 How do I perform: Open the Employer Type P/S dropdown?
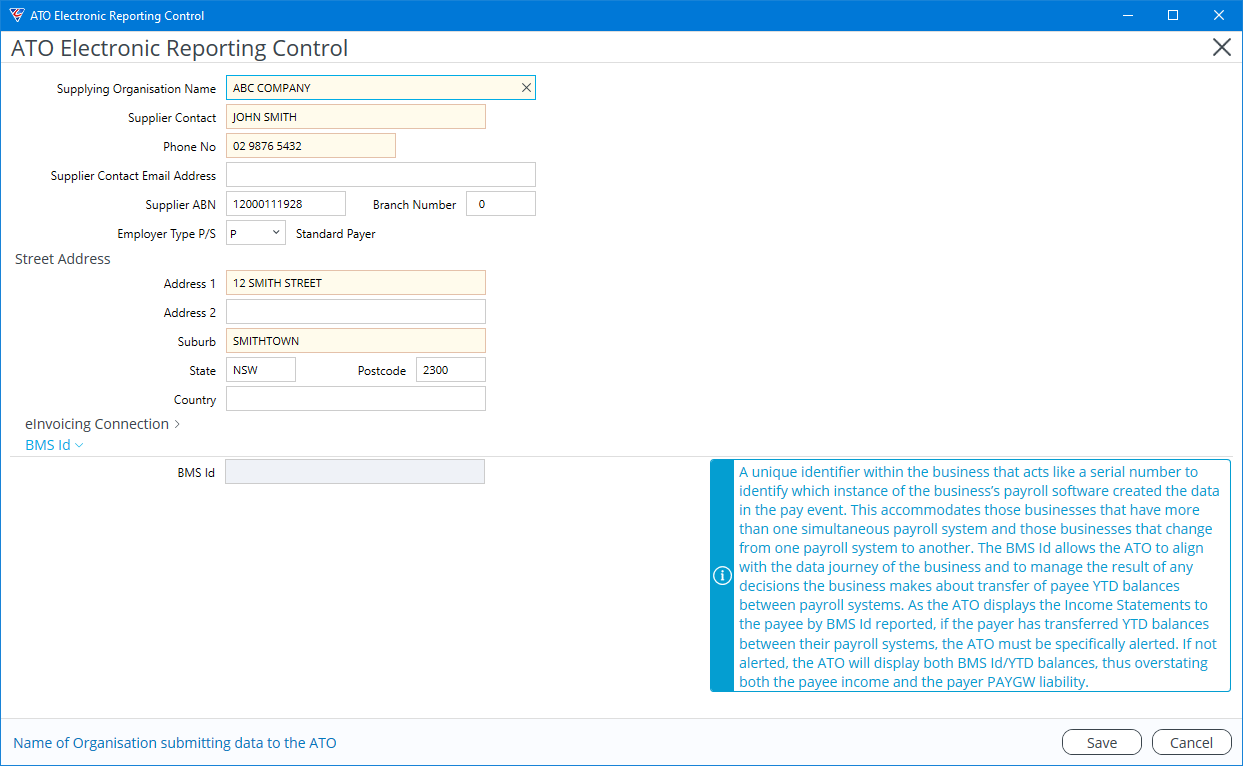[x=256, y=233]
